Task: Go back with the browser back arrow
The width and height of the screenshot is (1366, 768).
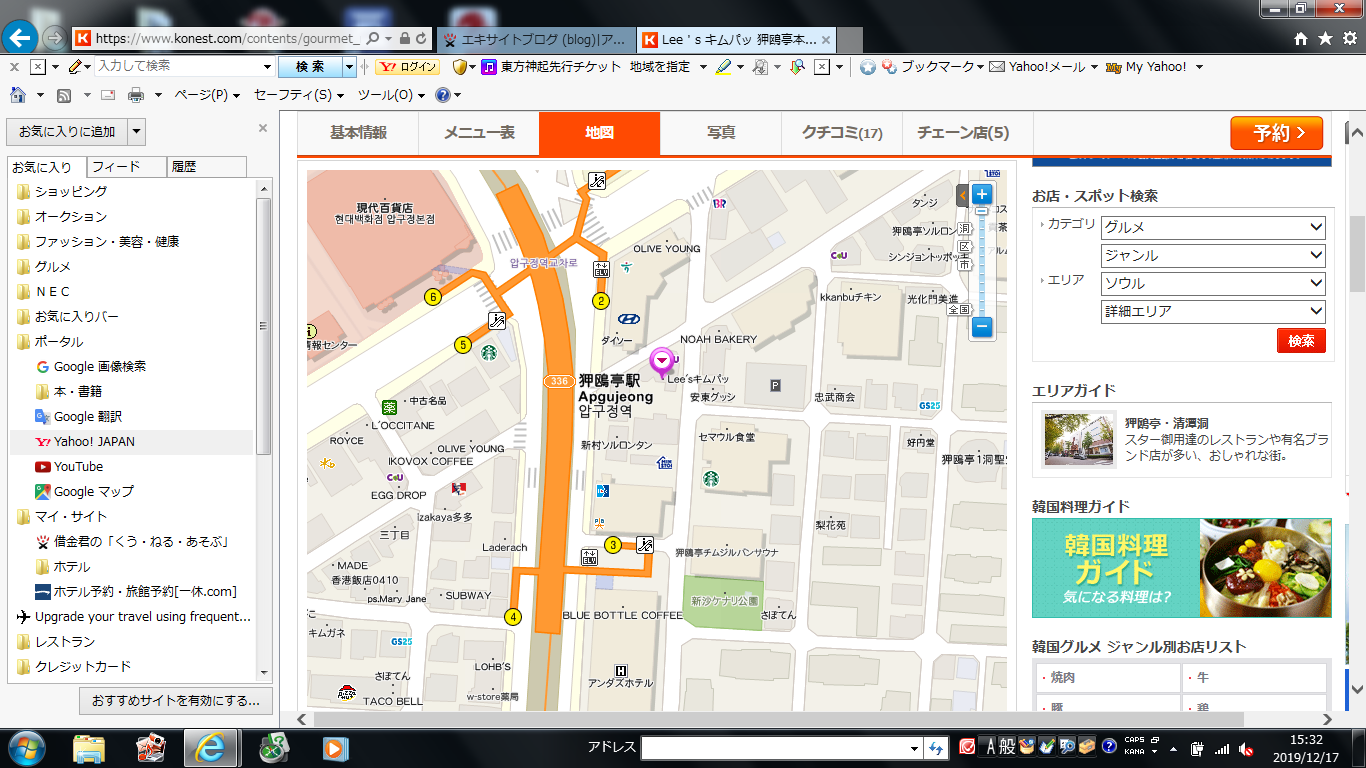Action: coord(21,38)
